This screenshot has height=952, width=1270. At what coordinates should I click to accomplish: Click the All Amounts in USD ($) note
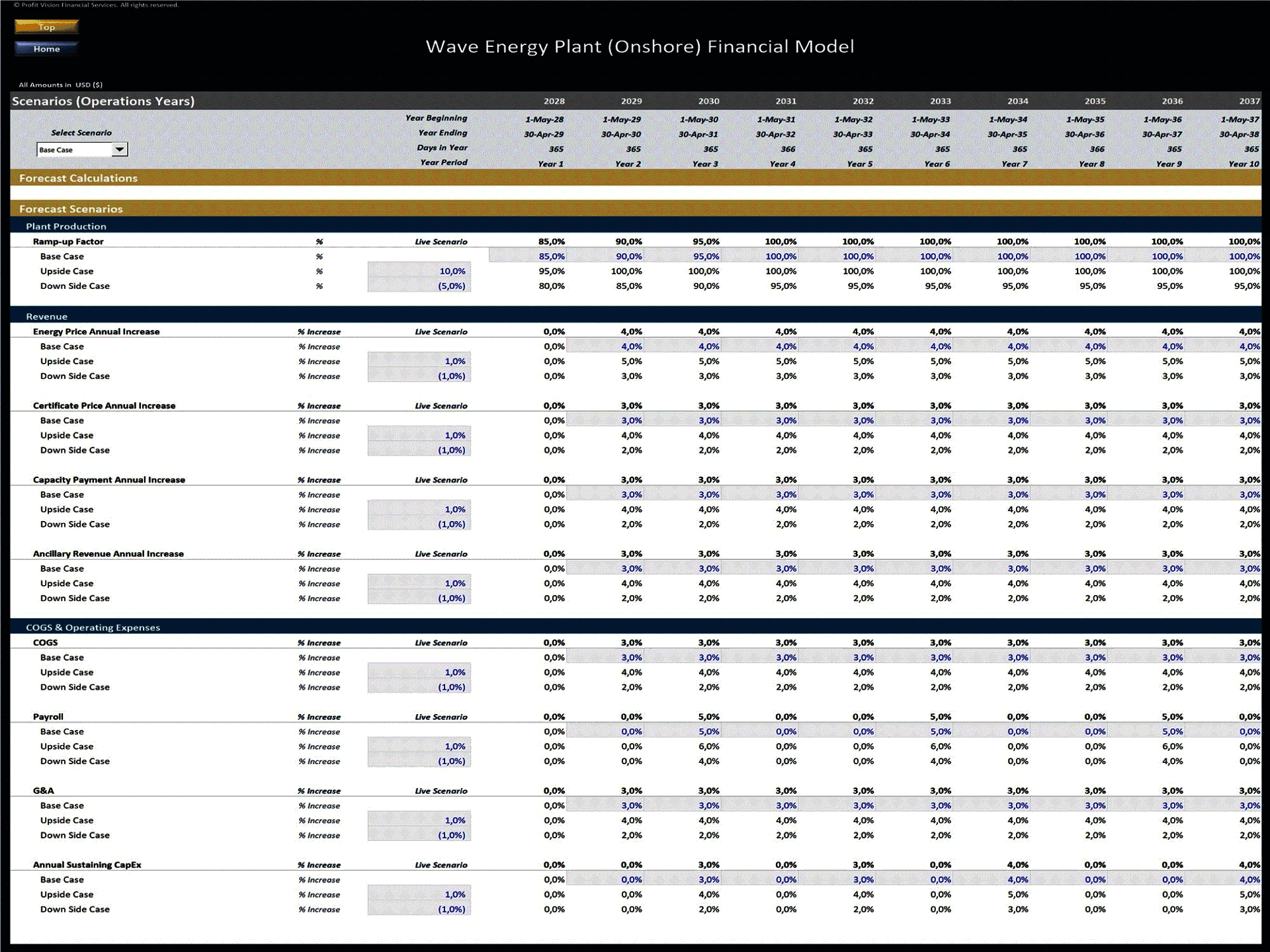60,85
